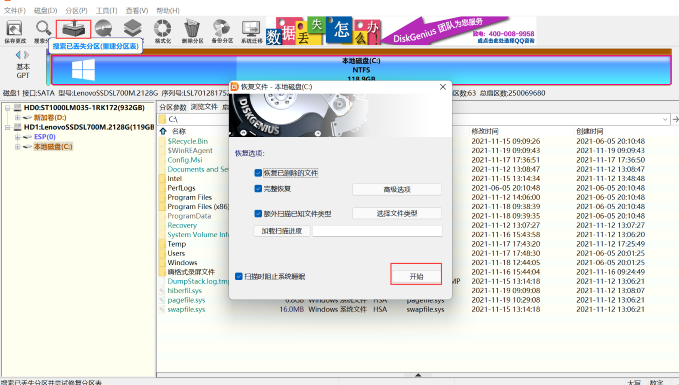Collapse the HD0 ST1000LM035 tree node
This screenshot has height=385, width=679.
pos(7,108)
